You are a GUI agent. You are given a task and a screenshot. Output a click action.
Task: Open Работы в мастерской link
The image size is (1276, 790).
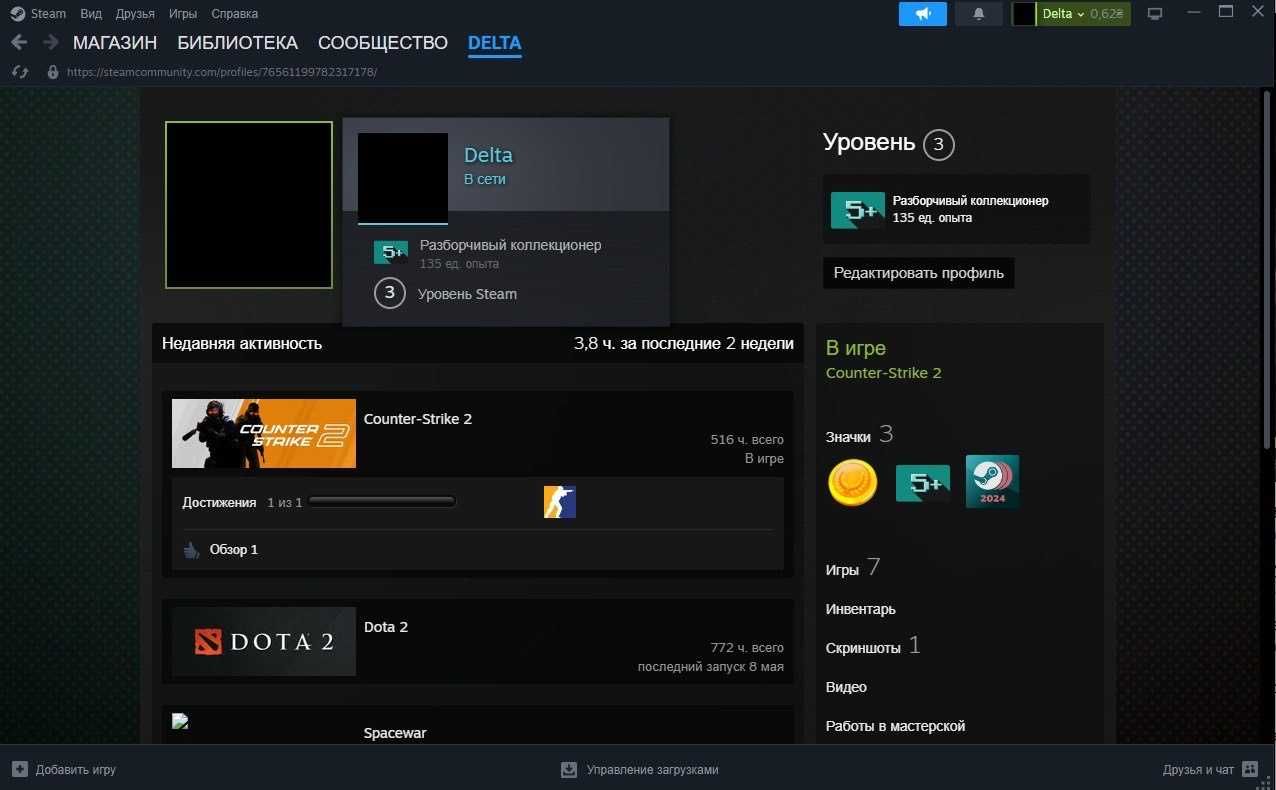(x=896, y=726)
